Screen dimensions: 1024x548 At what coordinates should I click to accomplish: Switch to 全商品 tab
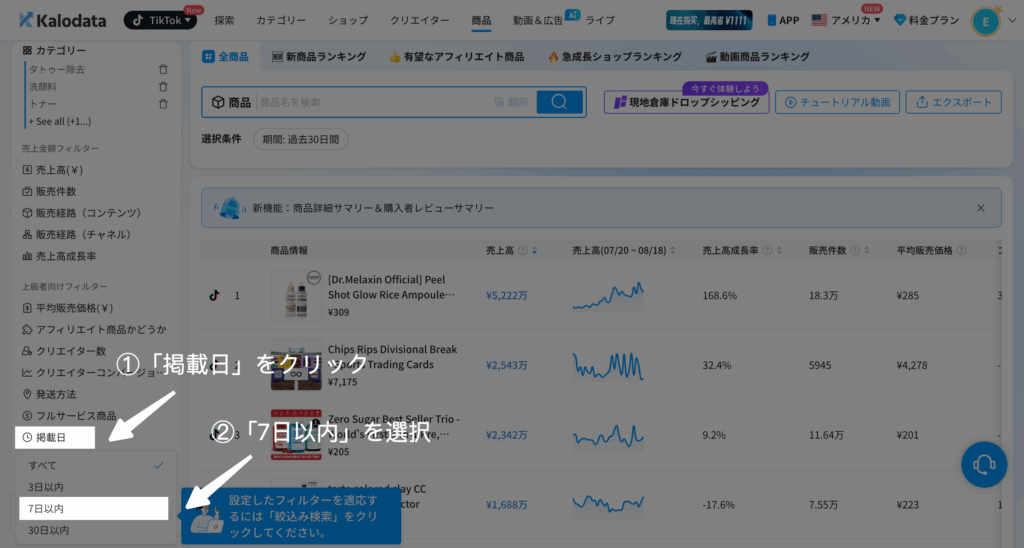coord(225,57)
